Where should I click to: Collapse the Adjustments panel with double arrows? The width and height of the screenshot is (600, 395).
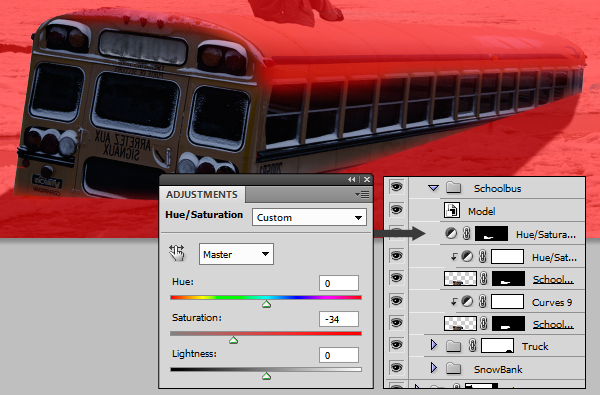tap(351, 180)
